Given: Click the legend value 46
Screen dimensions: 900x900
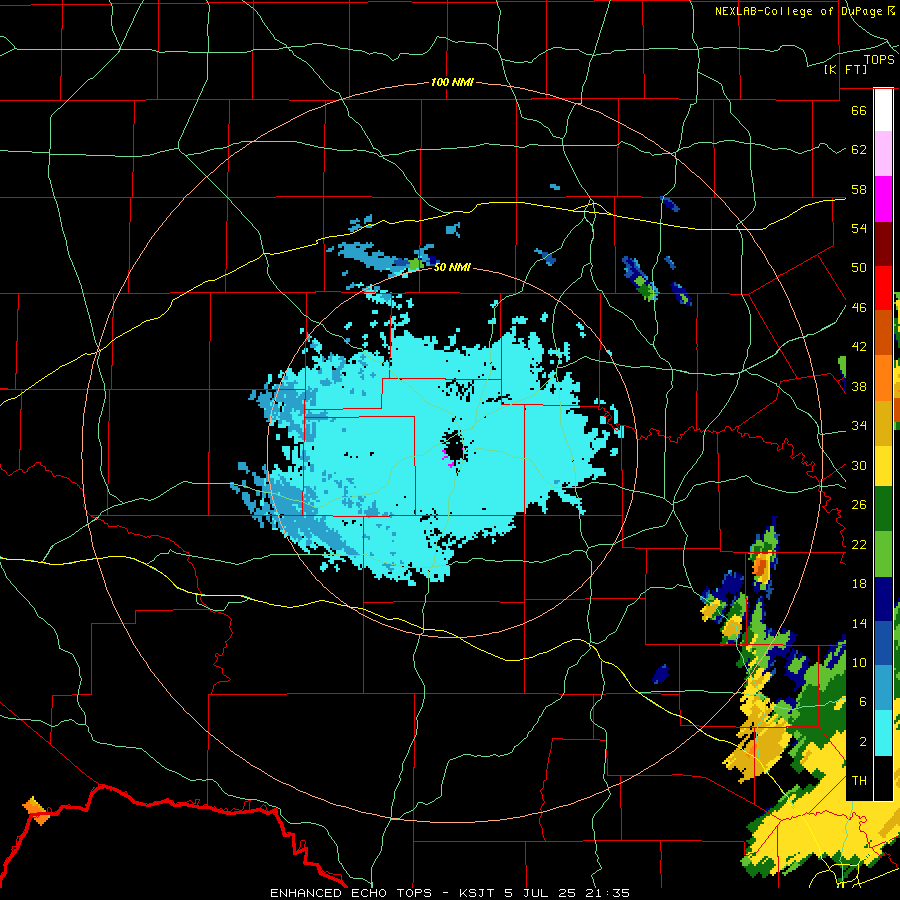Looking at the screenshot, I should pyautogui.click(x=859, y=308).
